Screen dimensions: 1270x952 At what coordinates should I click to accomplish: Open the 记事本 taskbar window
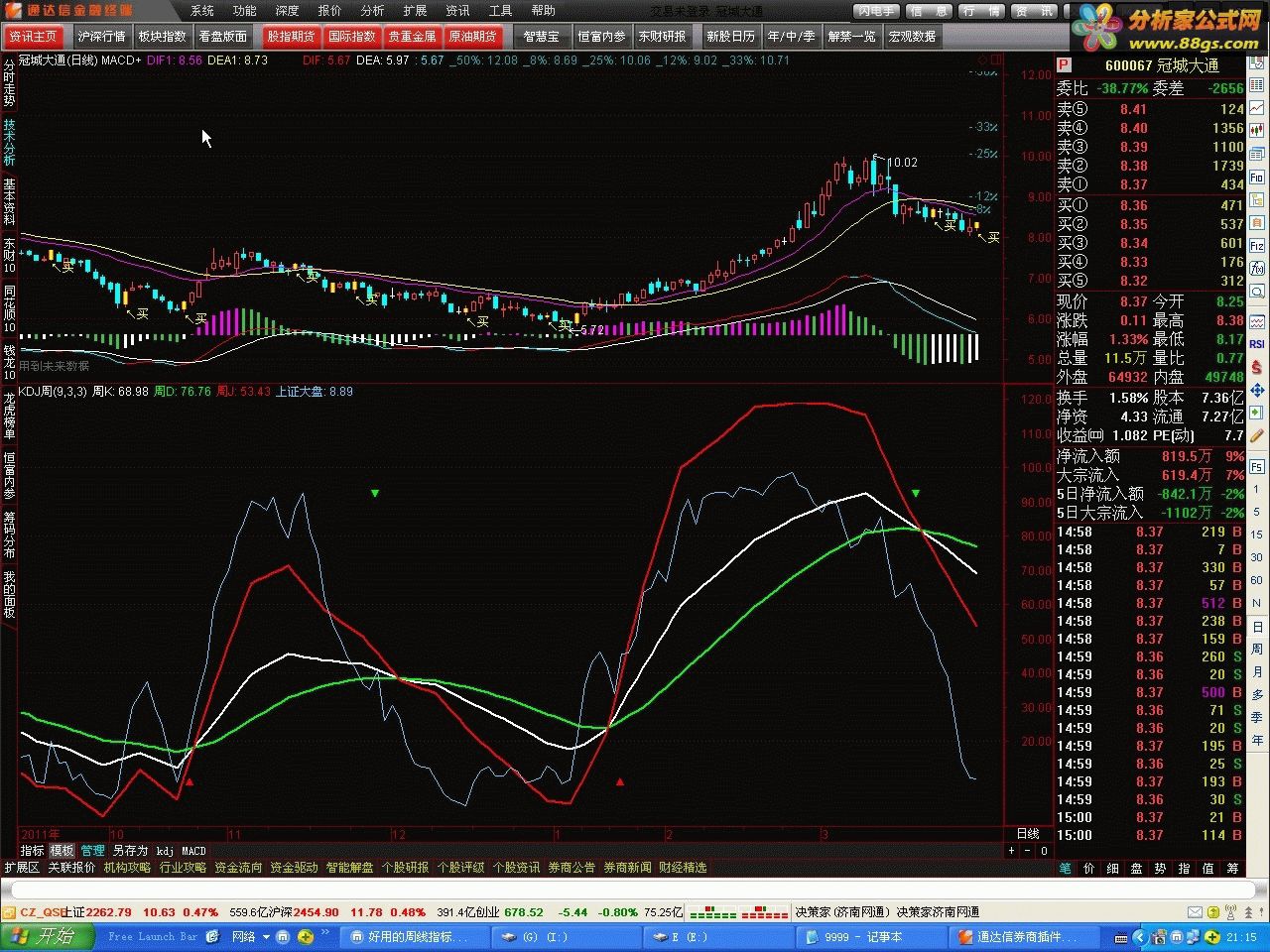pos(873,936)
